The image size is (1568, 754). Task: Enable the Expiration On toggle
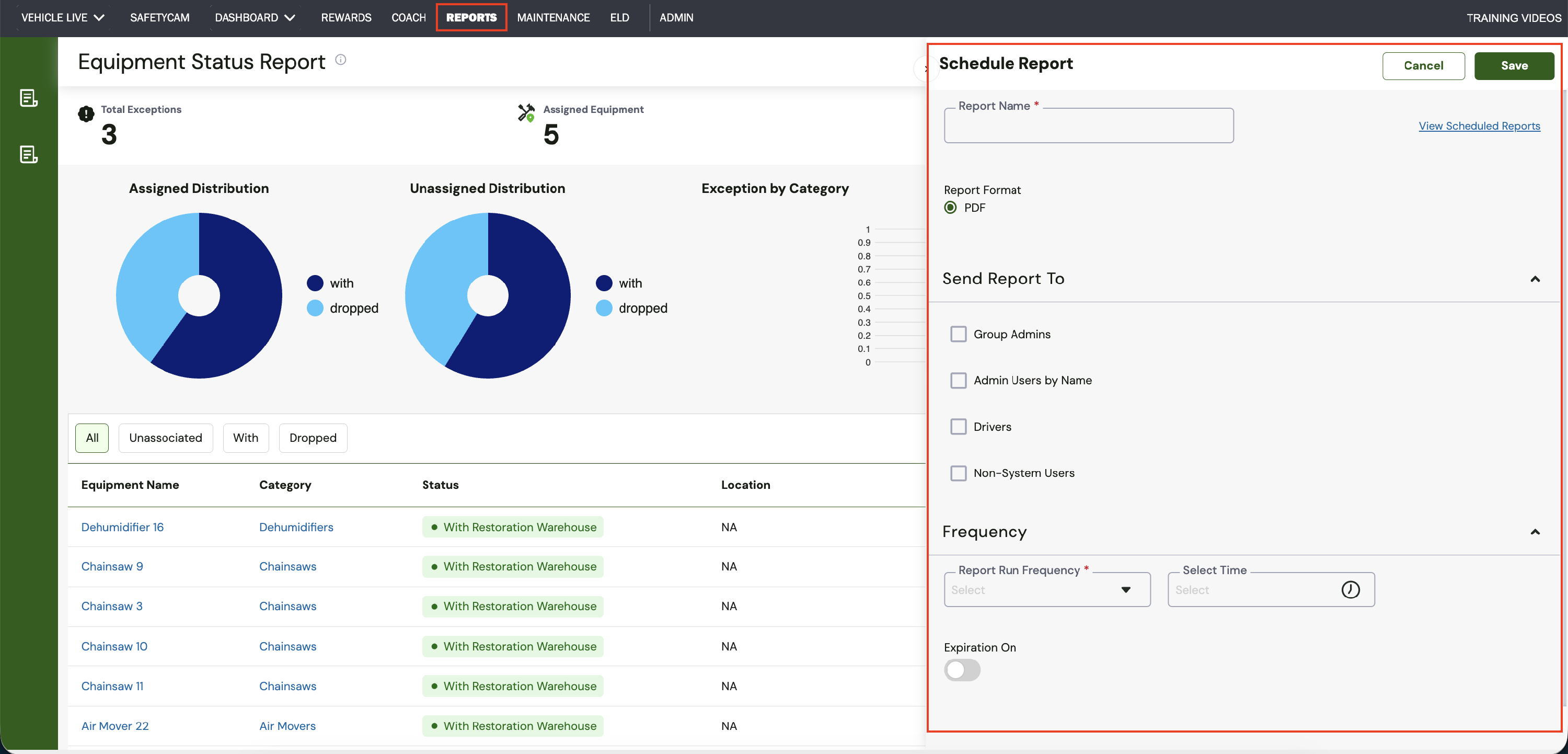(962, 670)
